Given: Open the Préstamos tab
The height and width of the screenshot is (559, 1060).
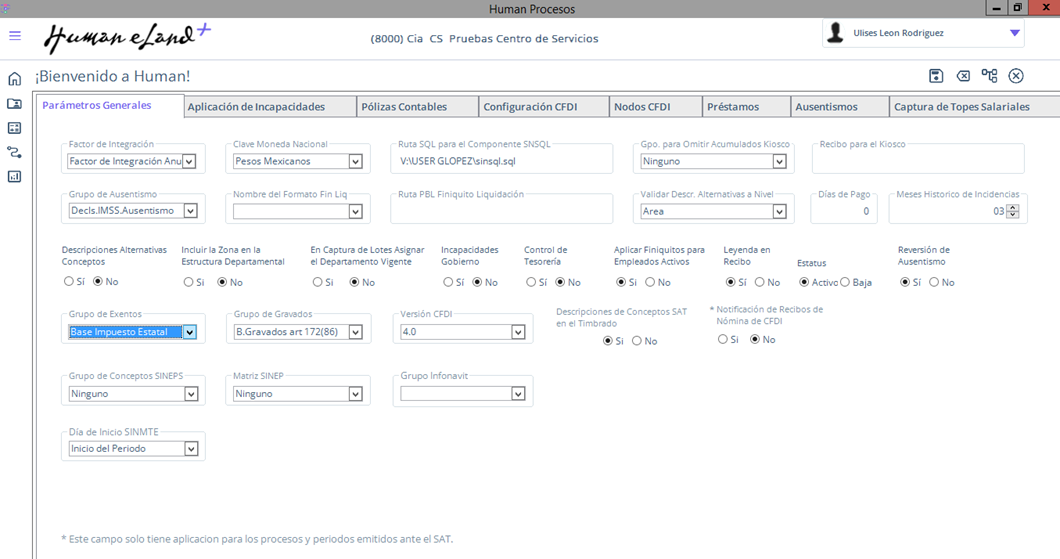Looking at the screenshot, I should click(732, 107).
